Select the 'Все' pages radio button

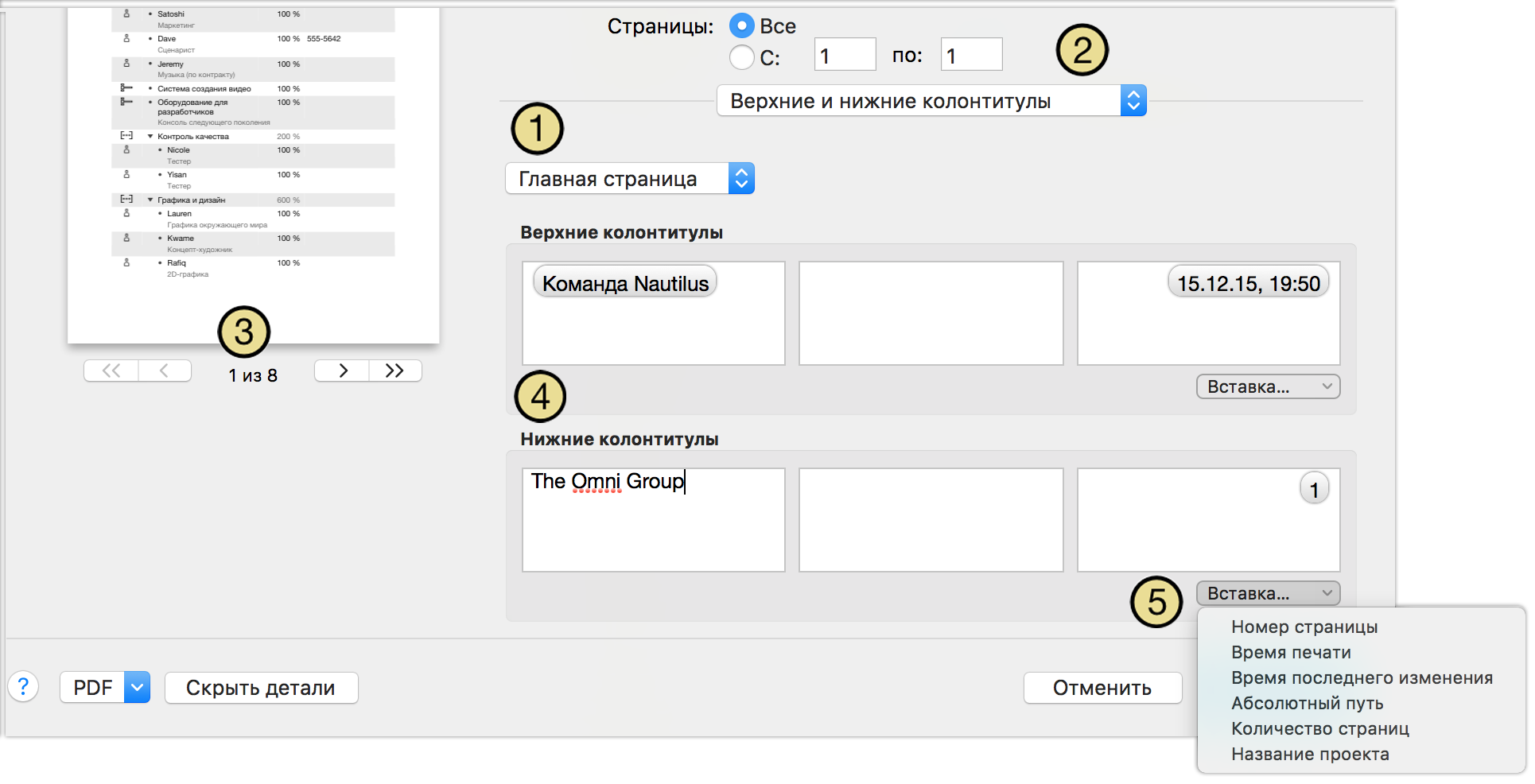coord(741,26)
